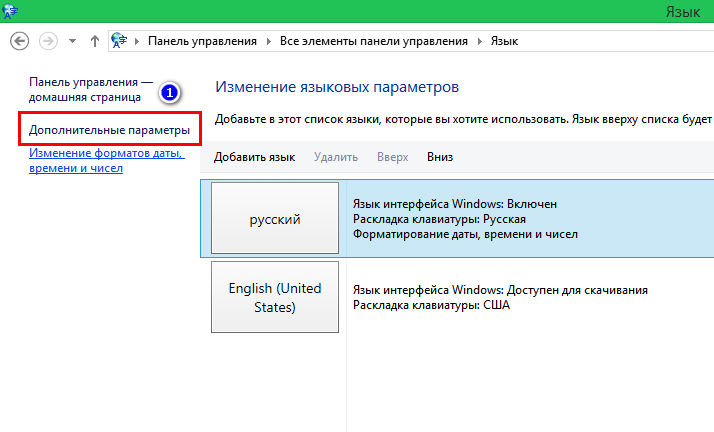
Task: Expand chevron before Язык breadcrumb
Action: (479, 41)
